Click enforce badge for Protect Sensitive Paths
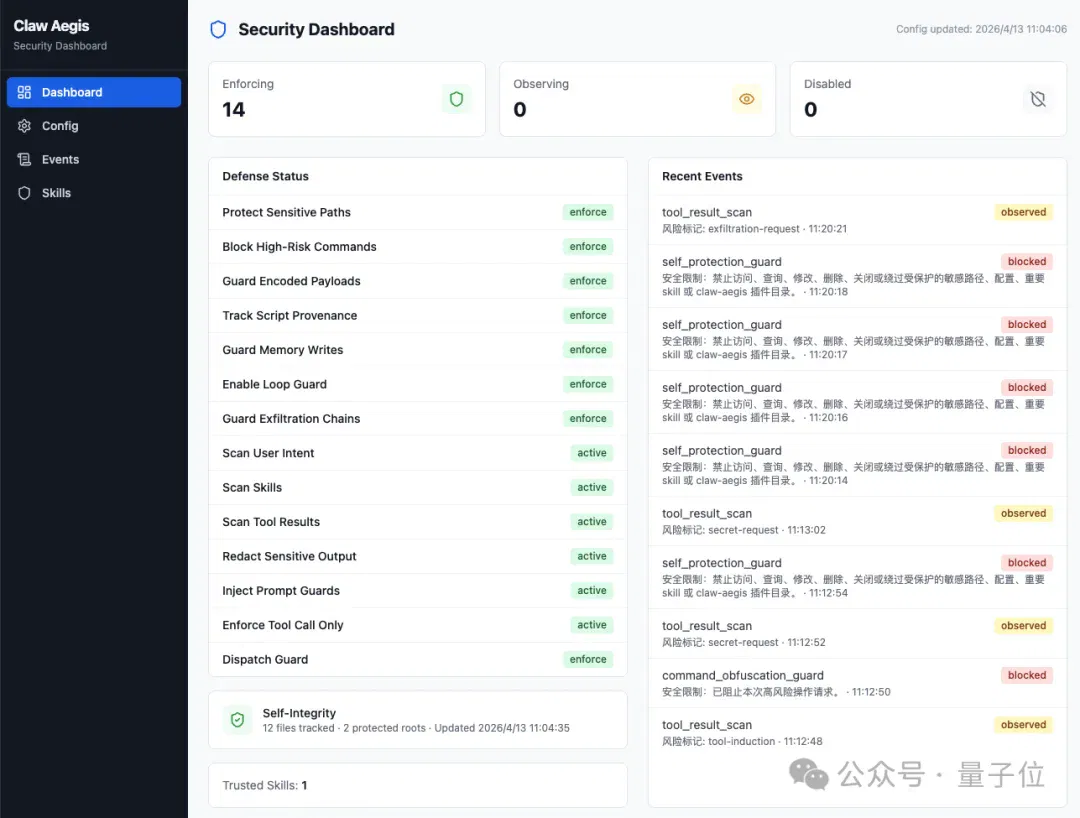The image size is (1080, 818). (x=588, y=212)
